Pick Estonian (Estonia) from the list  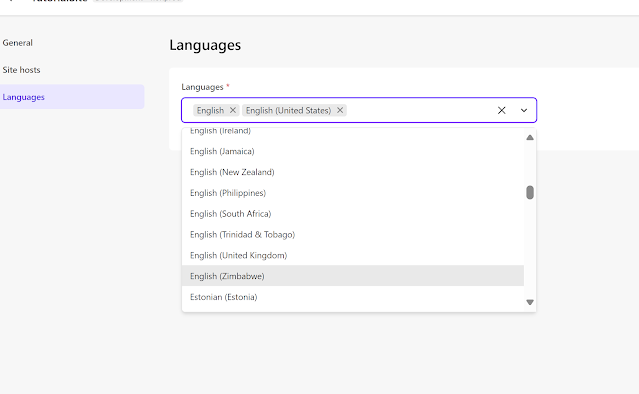click(x=353, y=297)
